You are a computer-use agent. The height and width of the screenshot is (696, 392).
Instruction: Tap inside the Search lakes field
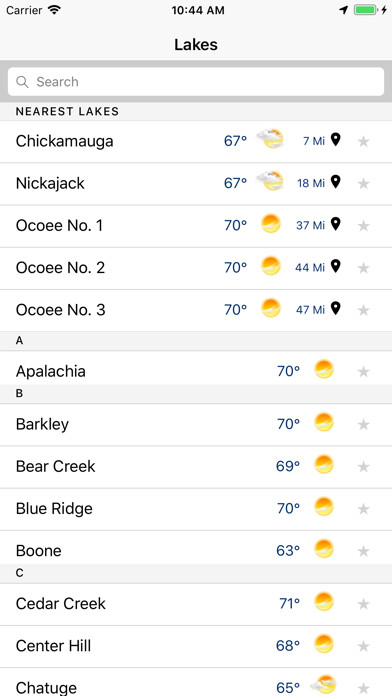[x=196, y=82]
